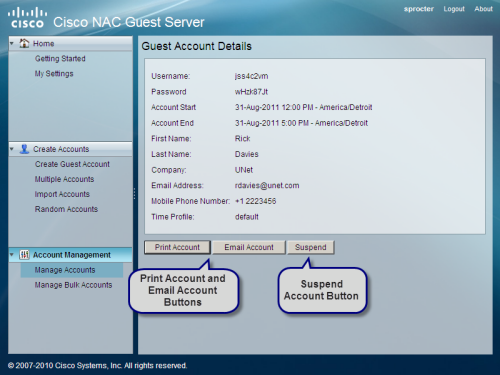500x375 pixels.
Task: Click the sprocter username link
Action: pos(419,9)
